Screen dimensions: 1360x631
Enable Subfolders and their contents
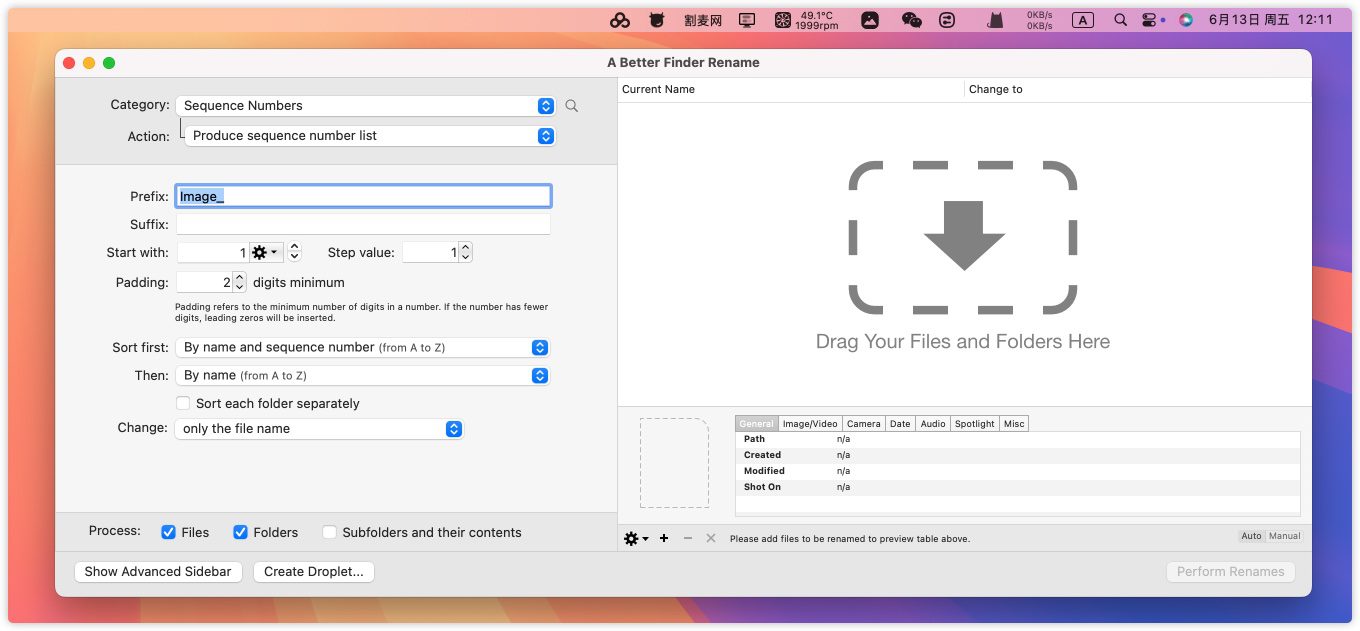coord(329,533)
